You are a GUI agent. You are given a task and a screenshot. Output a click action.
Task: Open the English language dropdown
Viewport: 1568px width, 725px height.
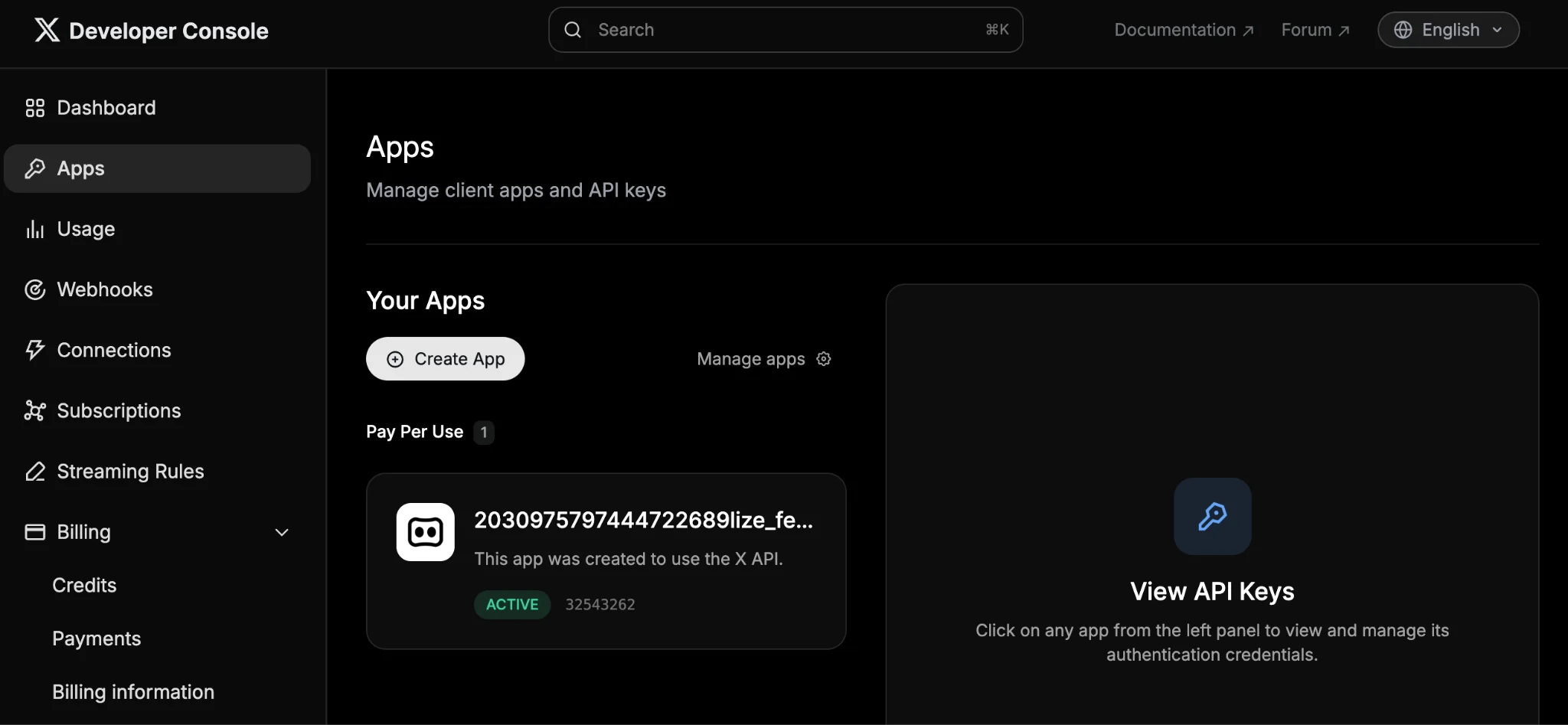click(x=1449, y=30)
